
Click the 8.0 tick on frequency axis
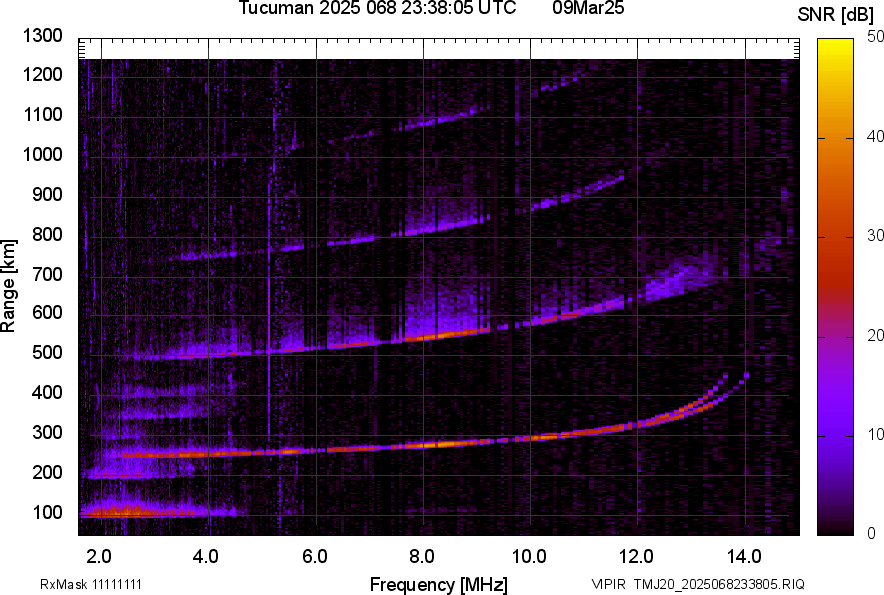pos(421,556)
